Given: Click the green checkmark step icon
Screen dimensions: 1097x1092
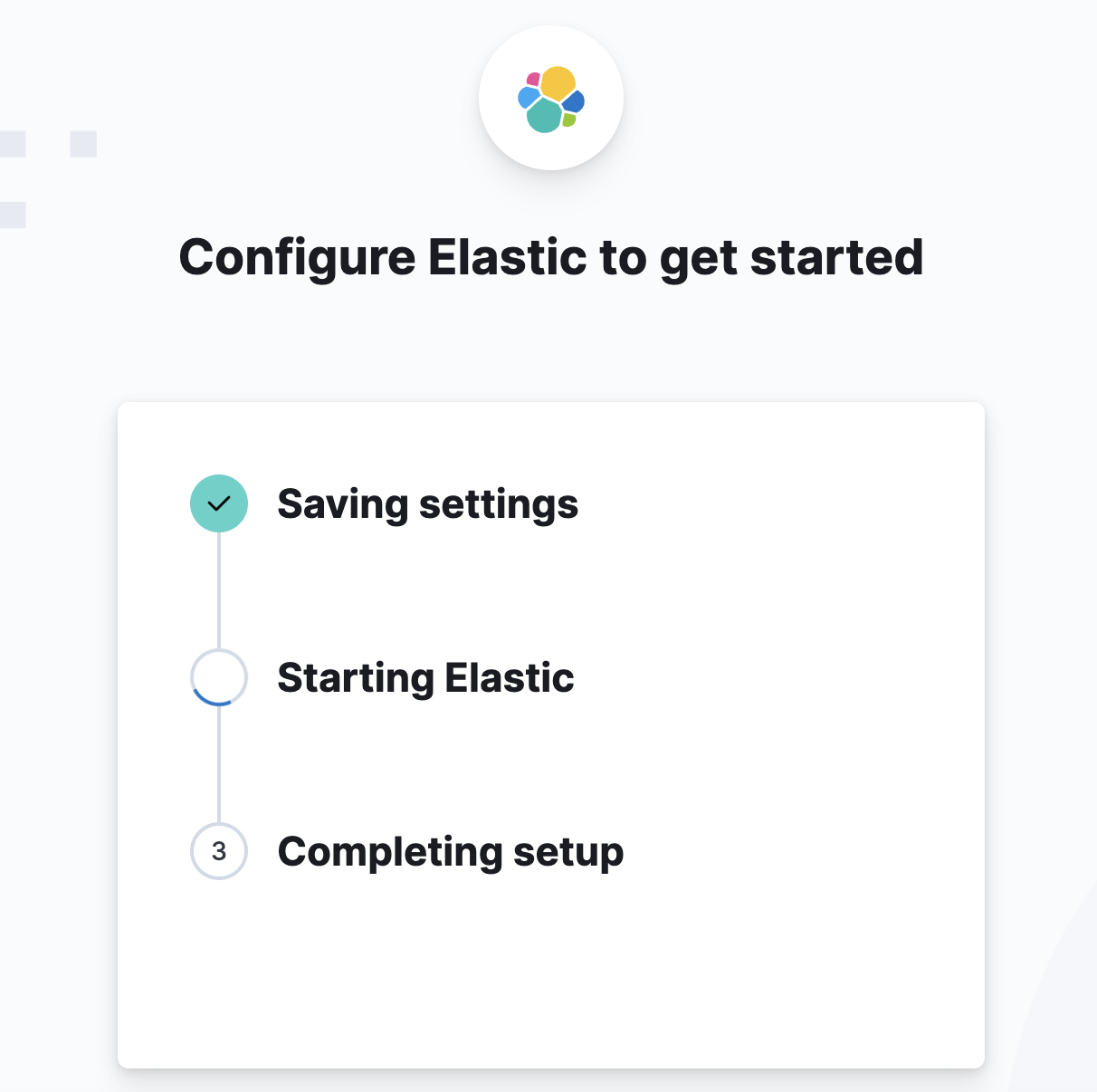Looking at the screenshot, I should coord(219,503).
